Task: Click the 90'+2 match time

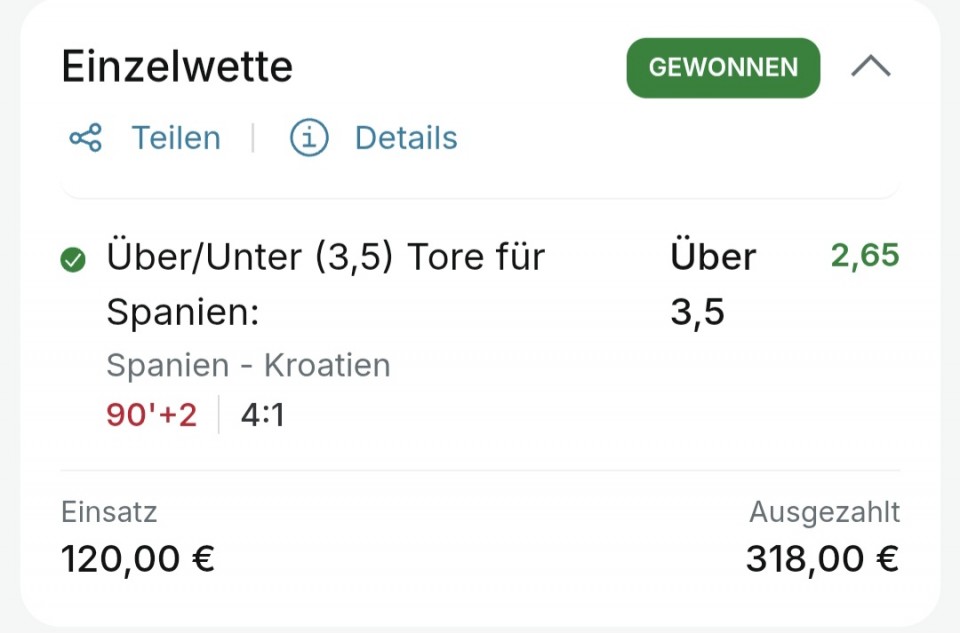Action: [x=152, y=415]
